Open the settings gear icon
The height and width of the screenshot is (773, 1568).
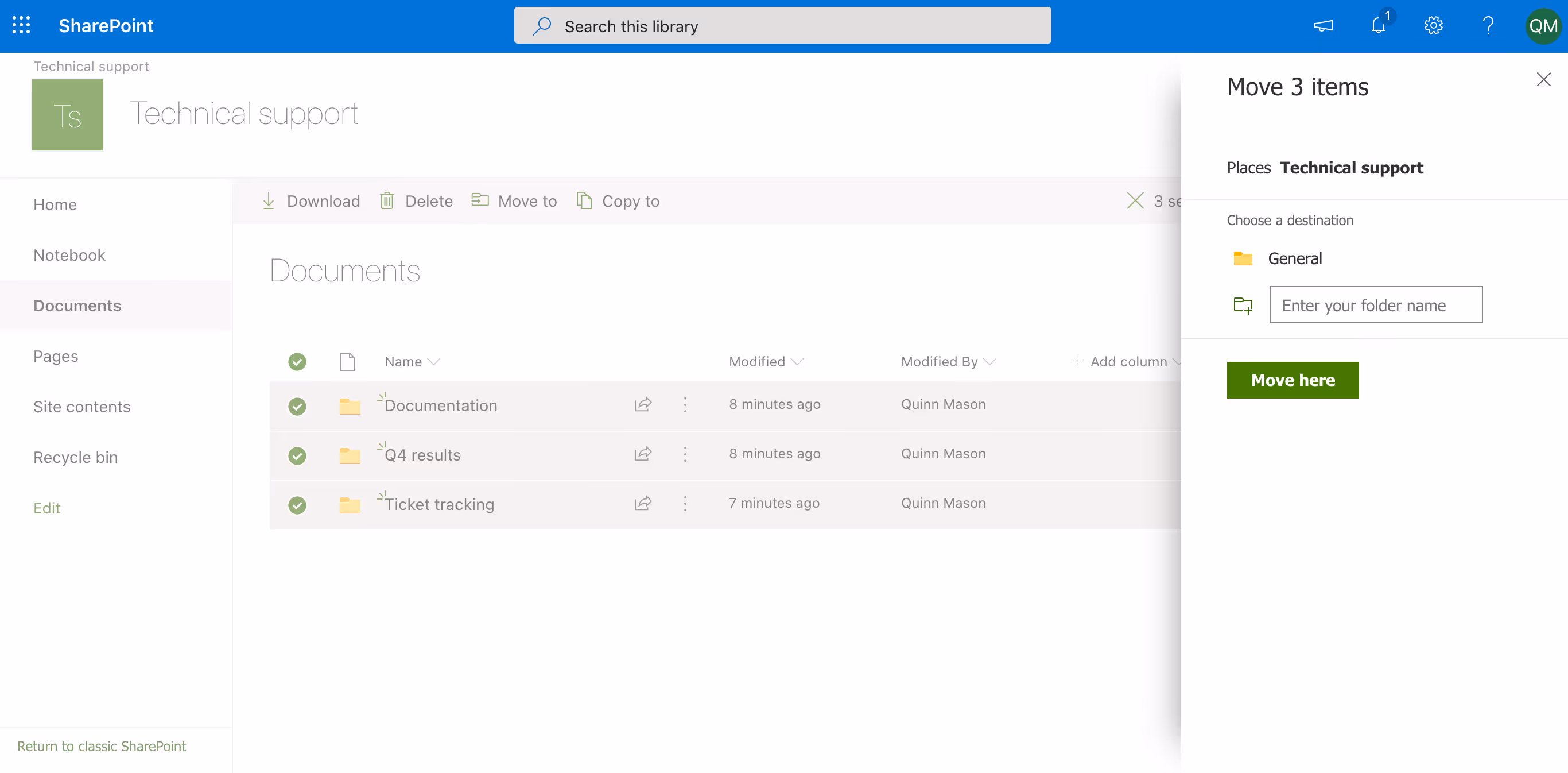1433,26
